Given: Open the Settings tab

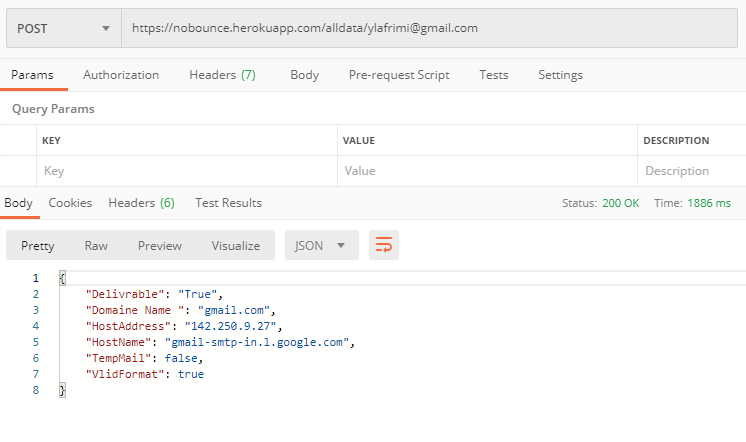Looking at the screenshot, I should pyautogui.click(x=560, y=75).
